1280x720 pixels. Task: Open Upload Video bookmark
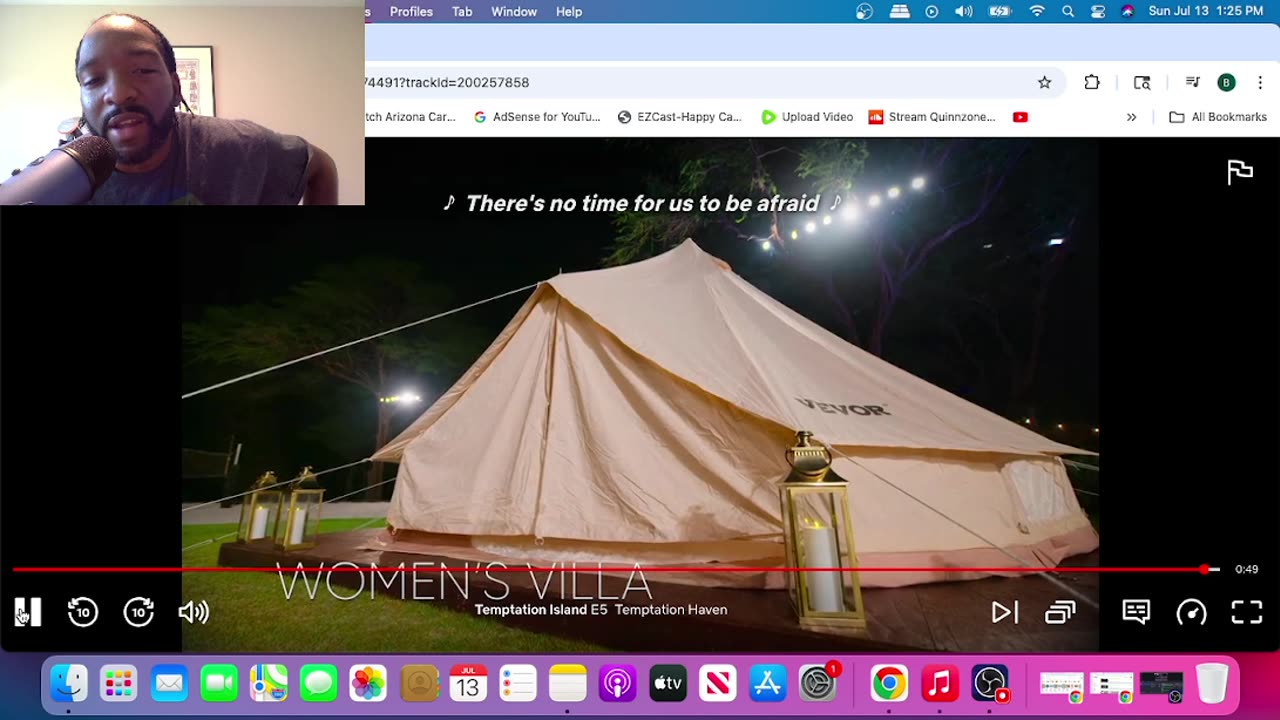tap(807, 117)
